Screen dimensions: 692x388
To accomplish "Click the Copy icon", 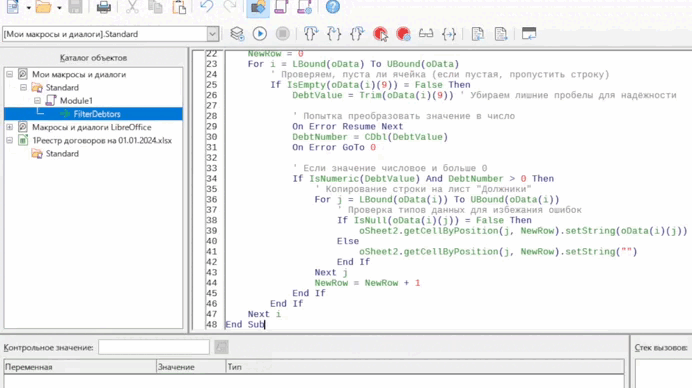I will pyautogui.click(x=155, y=7).
